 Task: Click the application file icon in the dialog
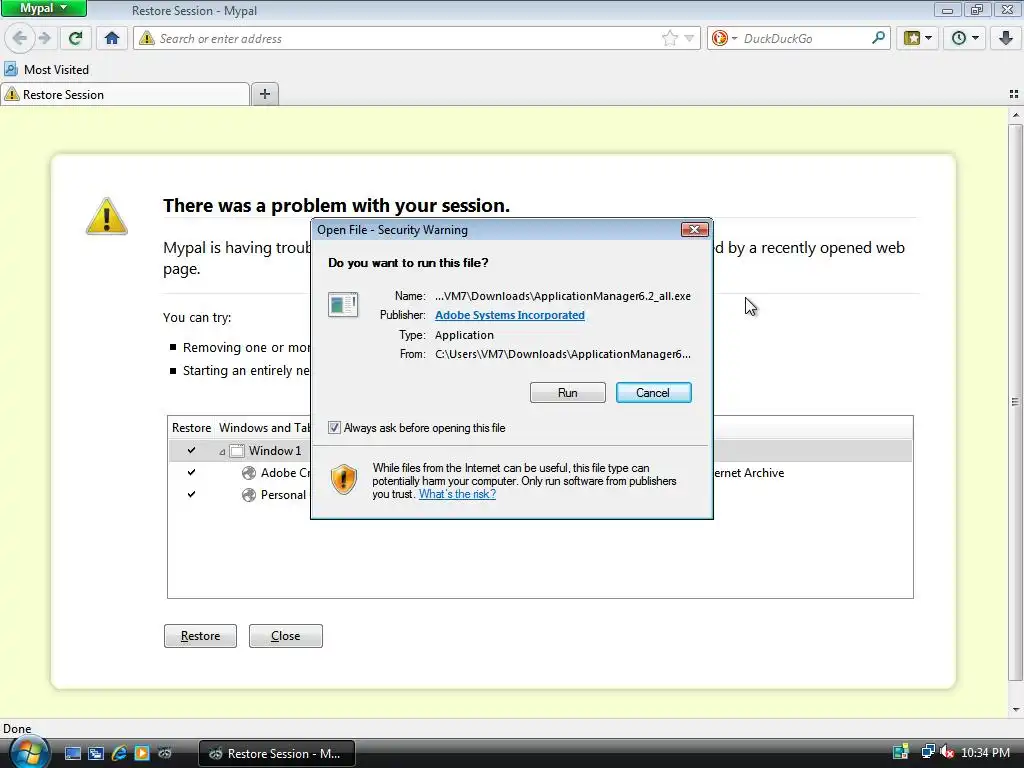(343, 305)
